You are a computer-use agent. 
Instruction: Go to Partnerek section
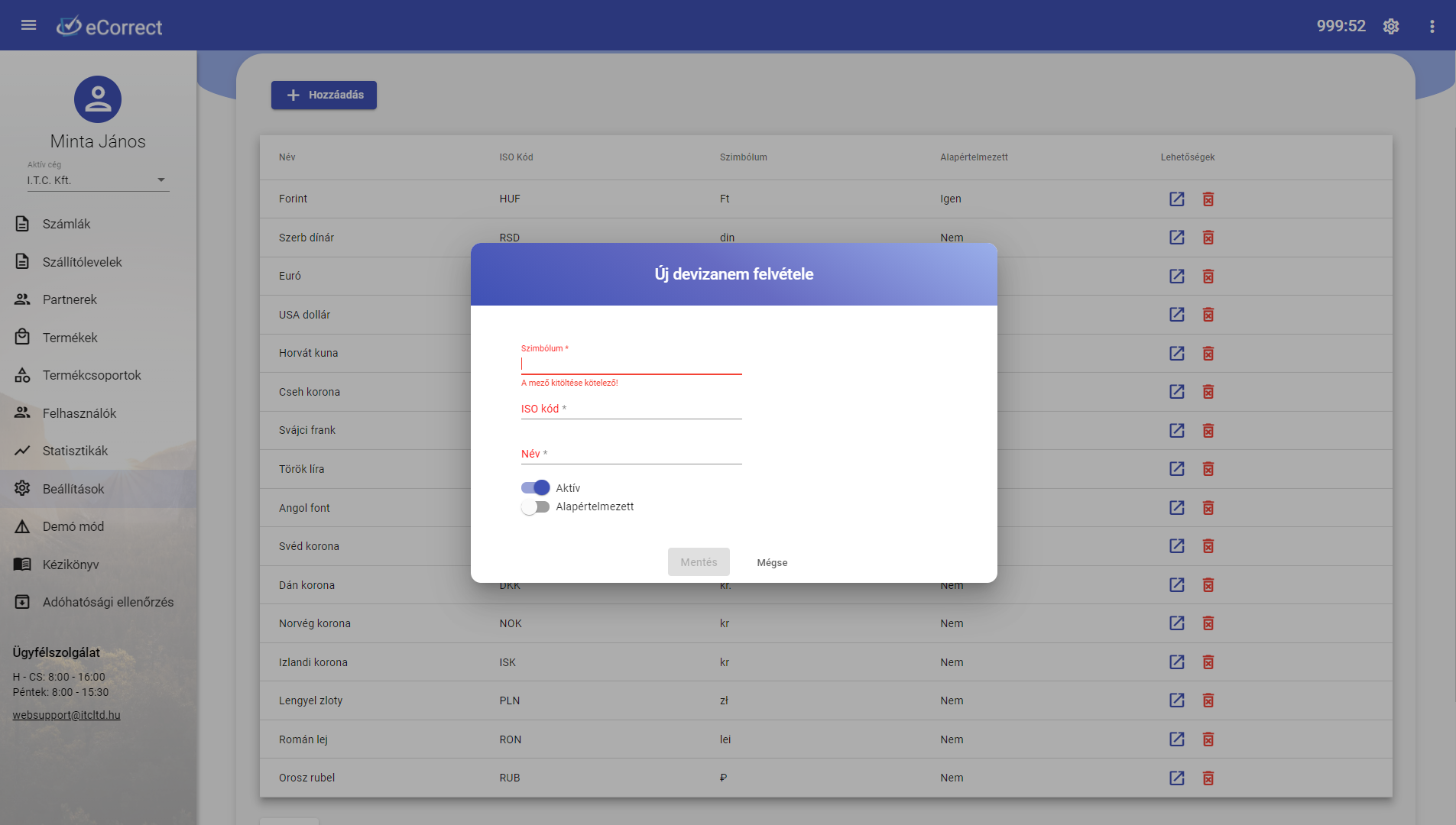[x=98, y=299]
